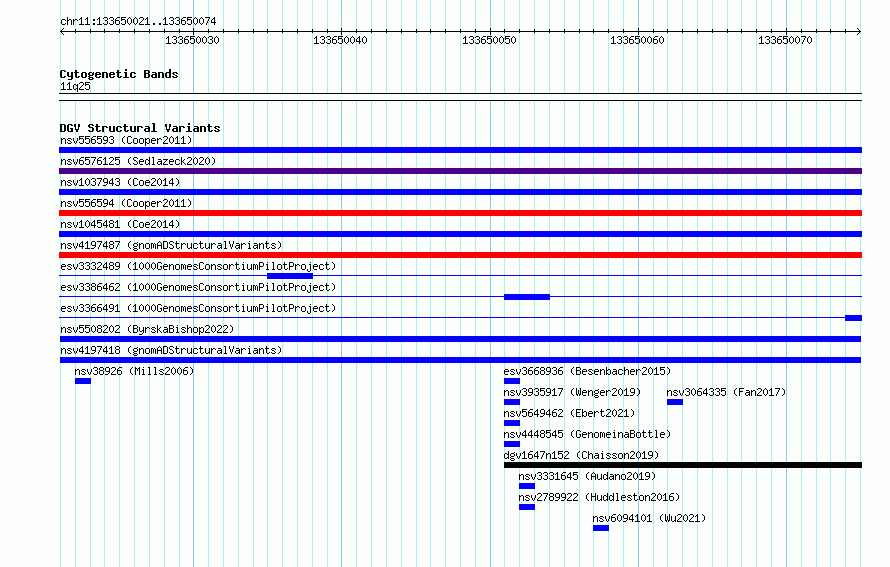Select nsv4448545 (GenomeinaBottle) label
Image resolution: width=890 pixels, height=567 pixels.
(587, 434)
